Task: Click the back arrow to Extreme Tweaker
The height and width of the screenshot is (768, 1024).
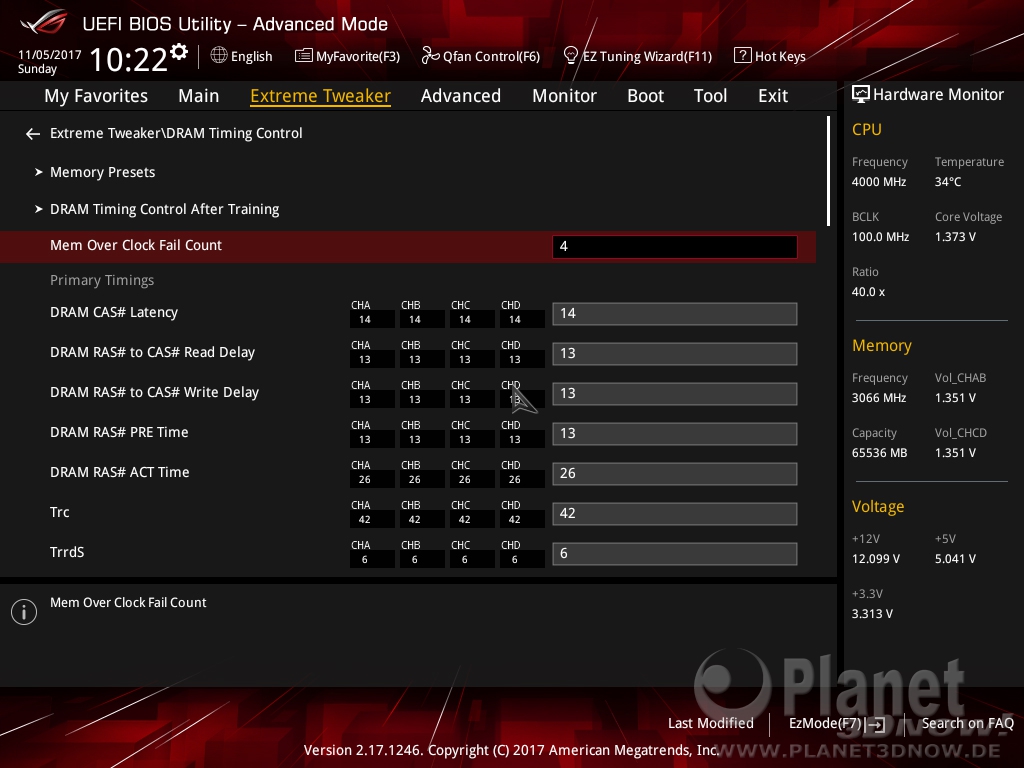Action: [33, 134]
